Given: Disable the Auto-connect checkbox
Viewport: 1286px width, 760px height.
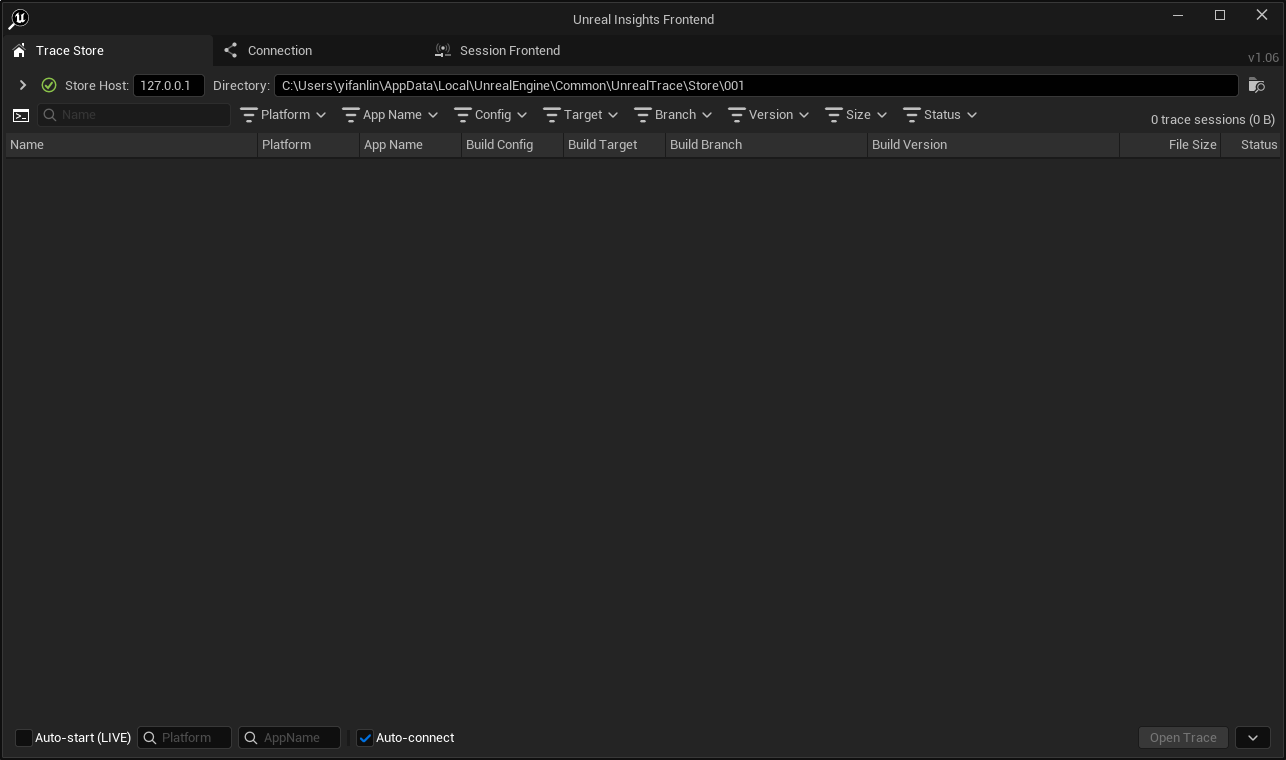Looking at the screenshot, I should [x=365, y=738].
